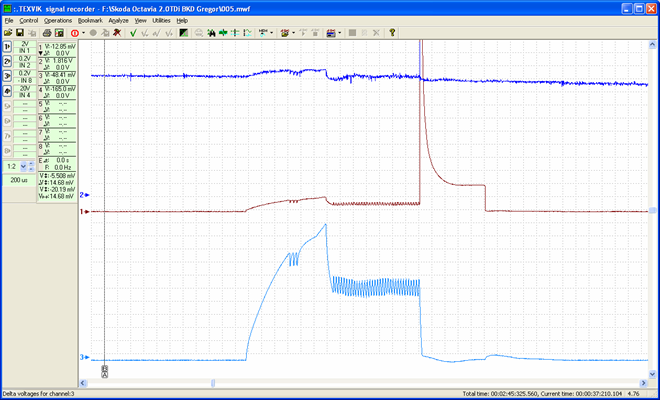The image size is (660, 400).
Task: Toggle channel 4 button in the left panel
Action: coord(8,91)
